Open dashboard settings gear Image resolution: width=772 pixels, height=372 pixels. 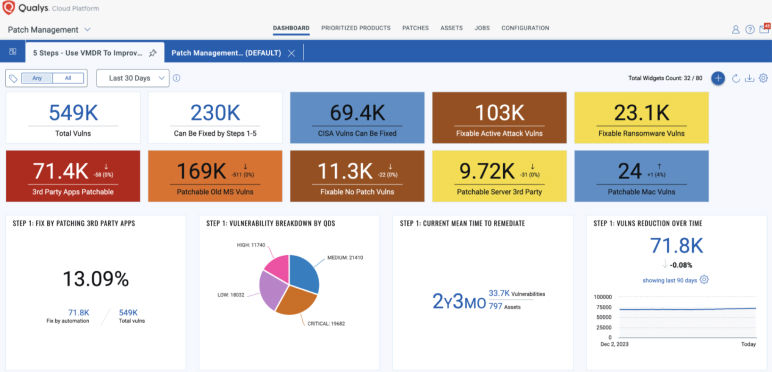[x=764, y=78]
